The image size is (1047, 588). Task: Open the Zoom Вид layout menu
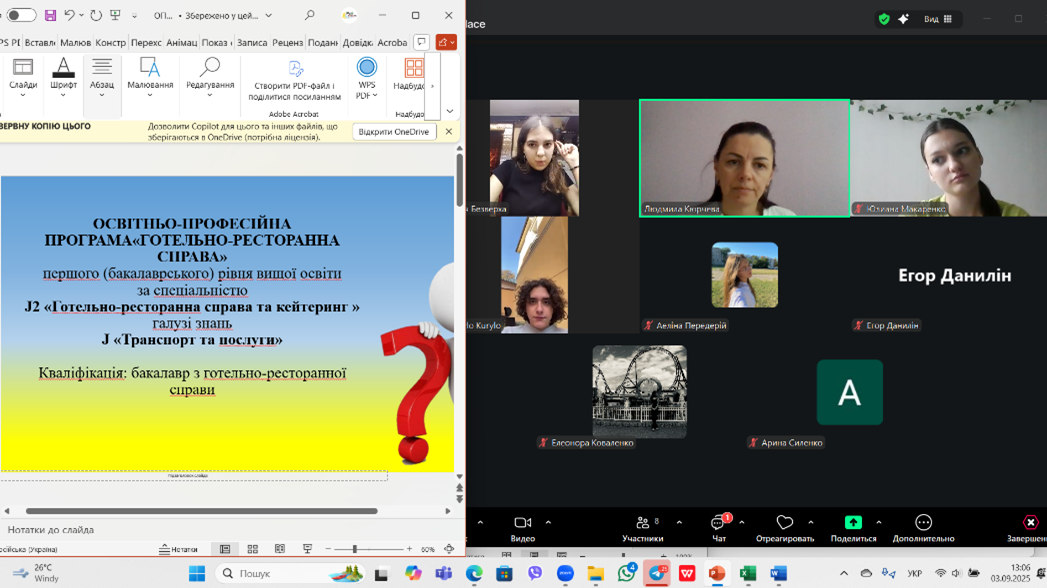click(x=938, y=19)
